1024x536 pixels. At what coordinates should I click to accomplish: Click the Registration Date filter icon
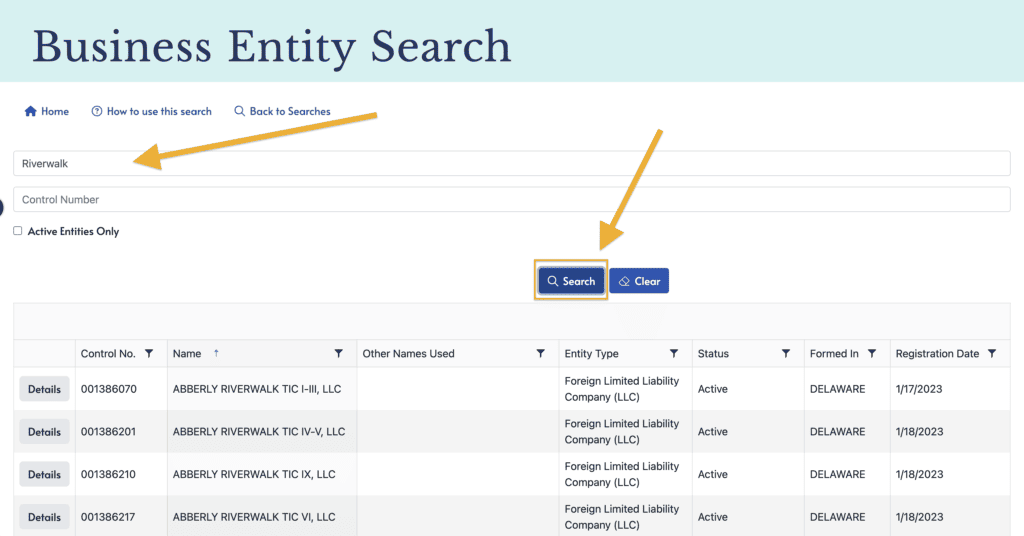click(x=992, y=354)
